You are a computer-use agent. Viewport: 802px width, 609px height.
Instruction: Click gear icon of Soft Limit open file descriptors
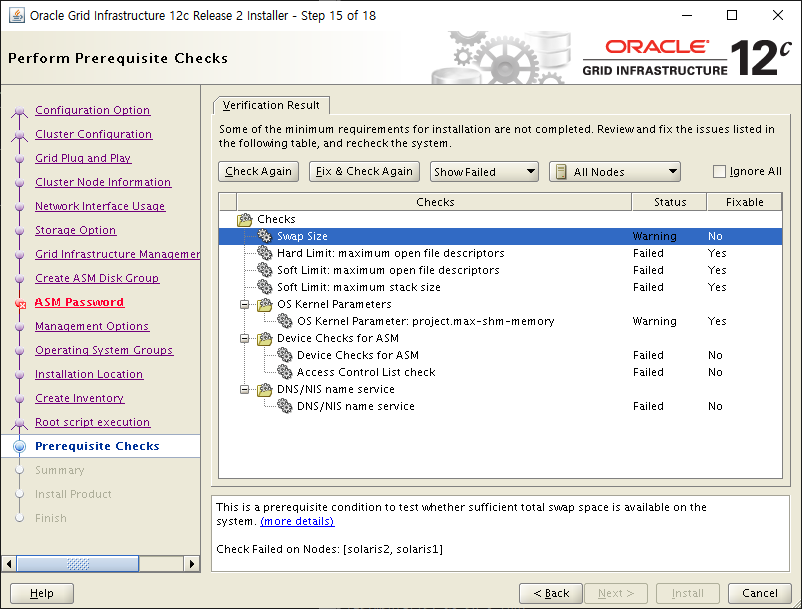click(x=264, y=269)
